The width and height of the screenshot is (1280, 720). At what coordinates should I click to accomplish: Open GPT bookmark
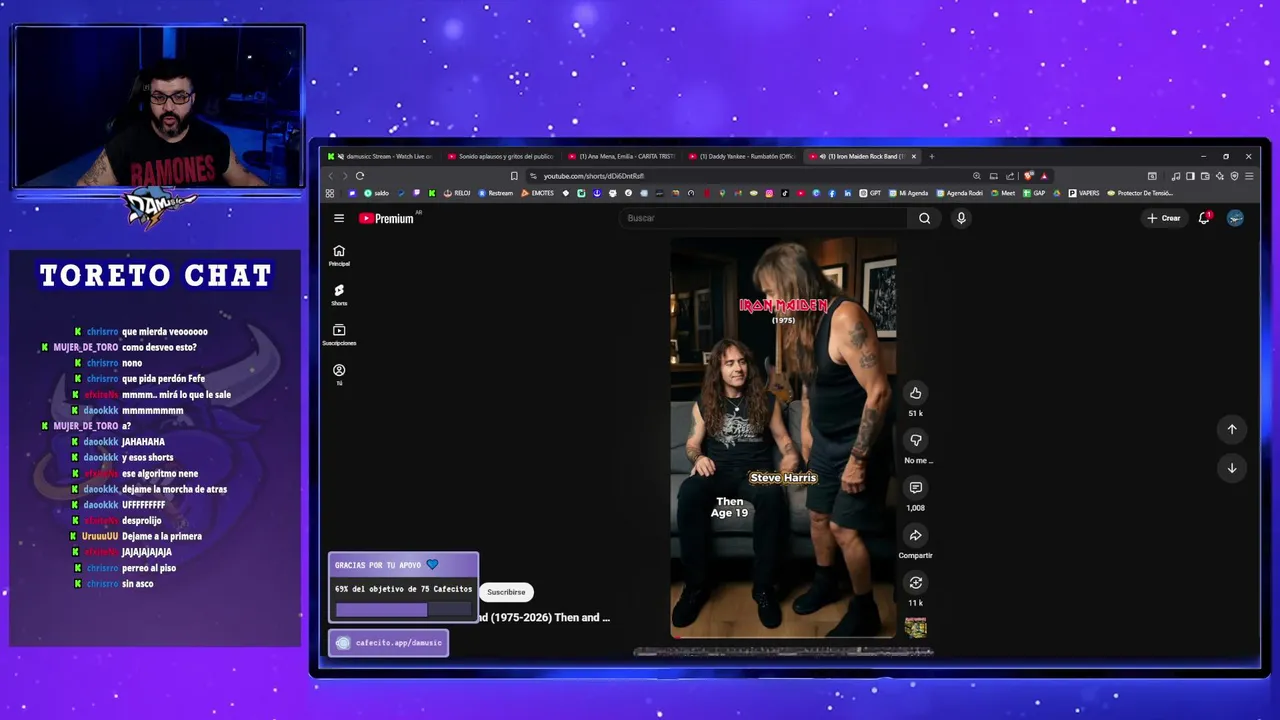pos(869,193)
